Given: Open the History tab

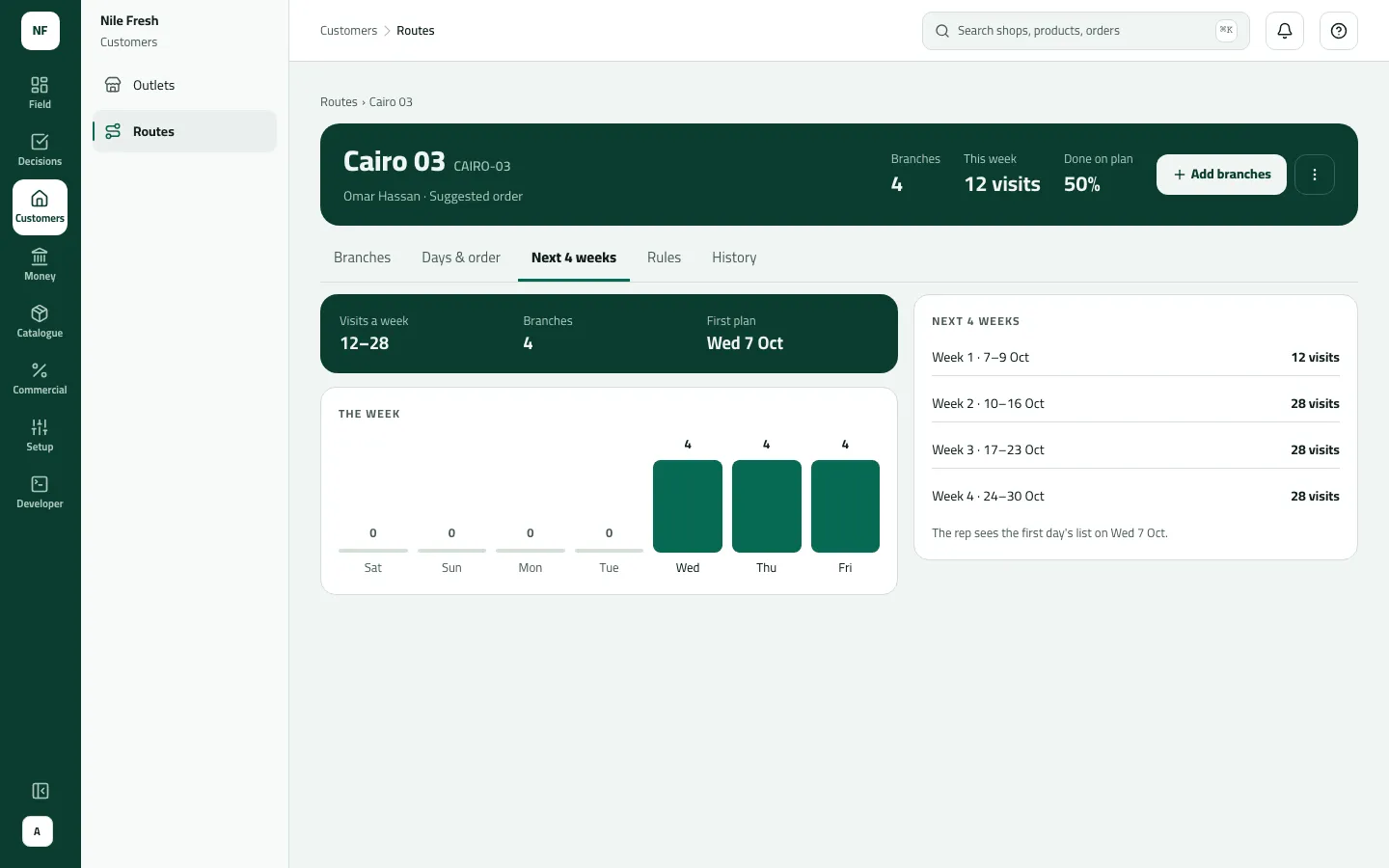Looking at the screenshot, I should (x=734, y=258).
